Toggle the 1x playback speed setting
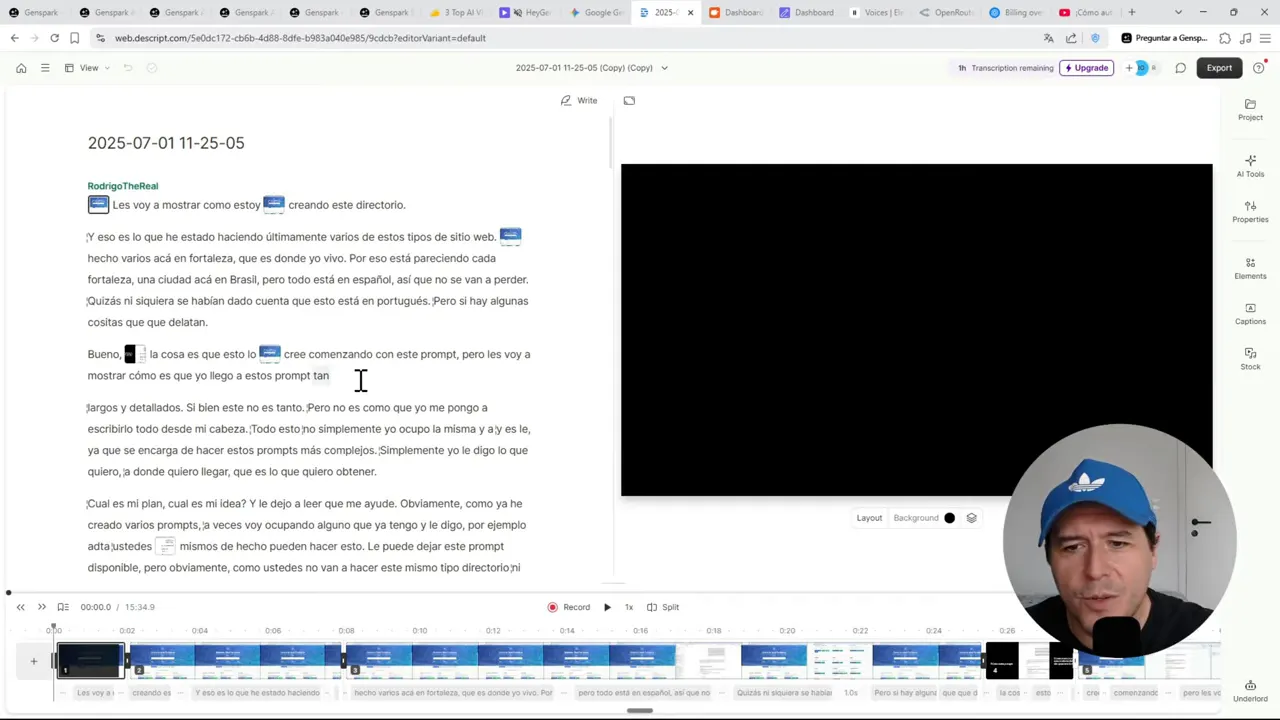Image resolution: width=1280 pixels, height=720 pixels. tap(628, 607)
